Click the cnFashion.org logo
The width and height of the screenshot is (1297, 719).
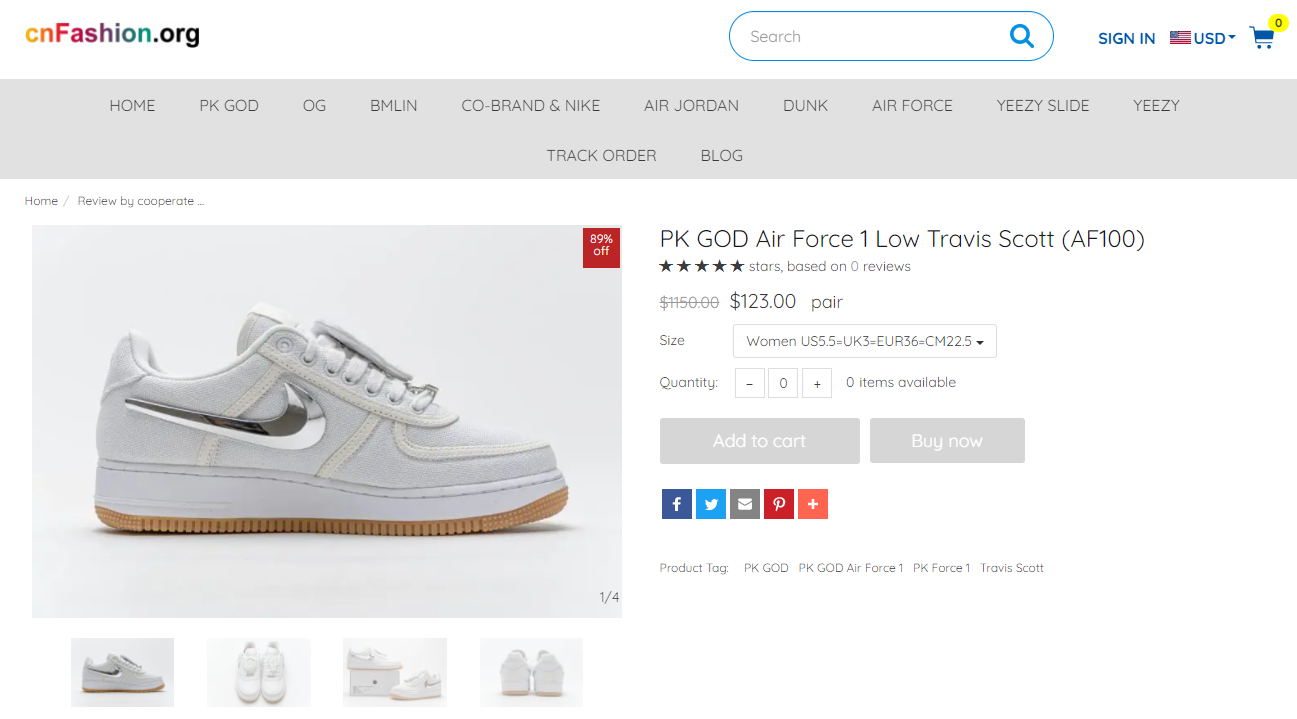112,35
